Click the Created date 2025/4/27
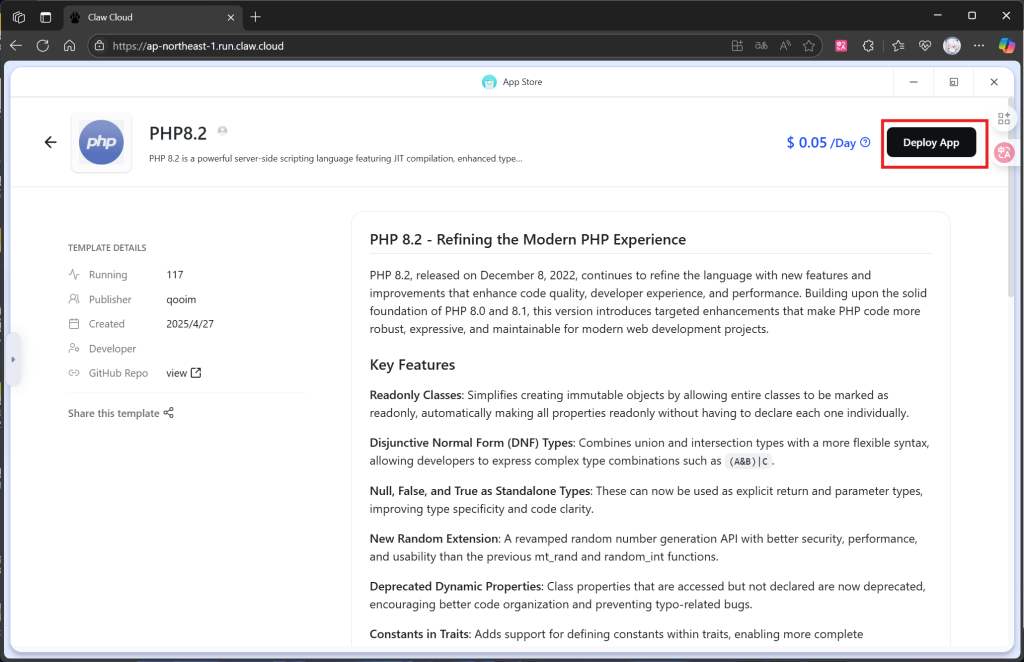 coord(190,324)
